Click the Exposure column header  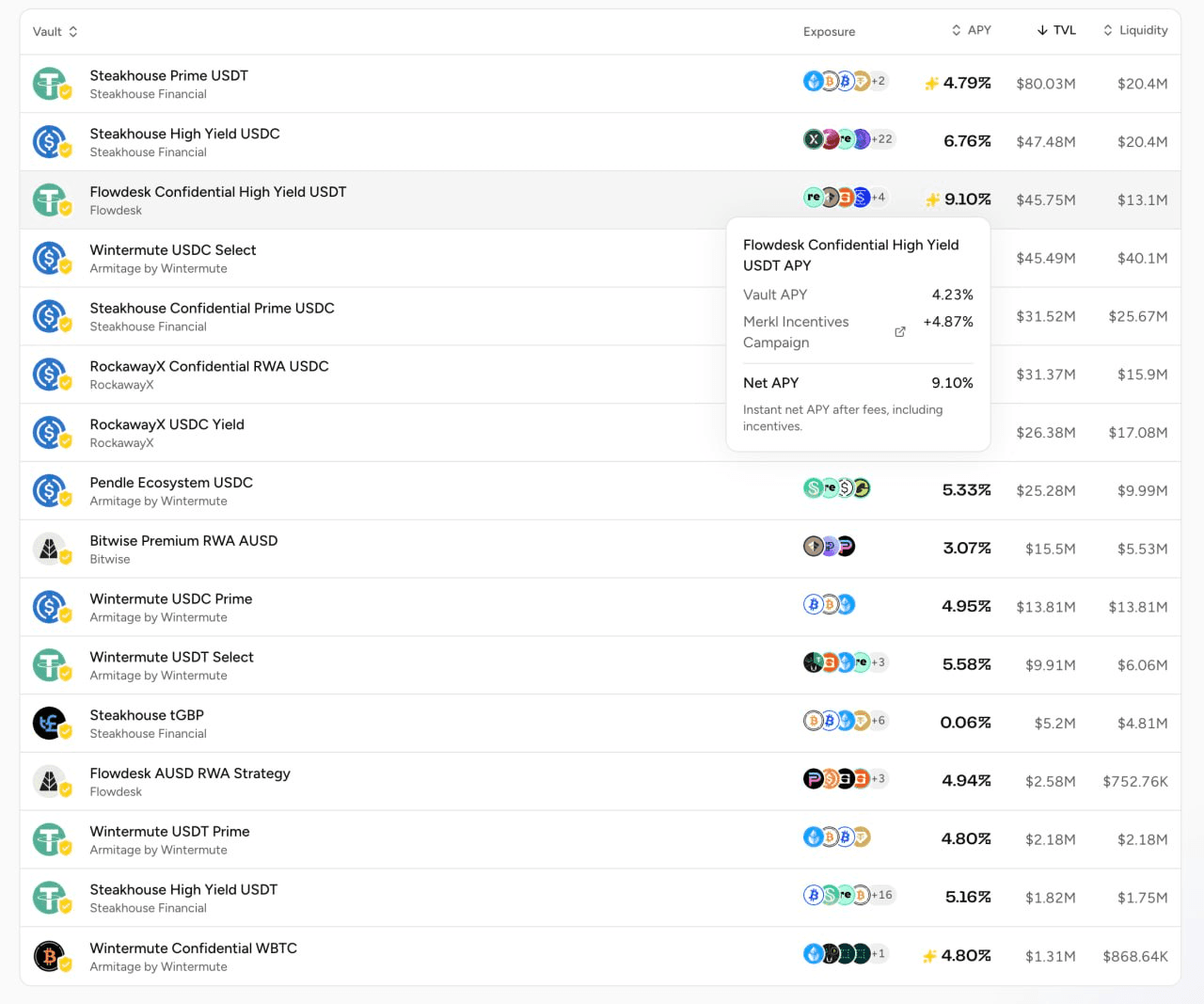(830, 32)
